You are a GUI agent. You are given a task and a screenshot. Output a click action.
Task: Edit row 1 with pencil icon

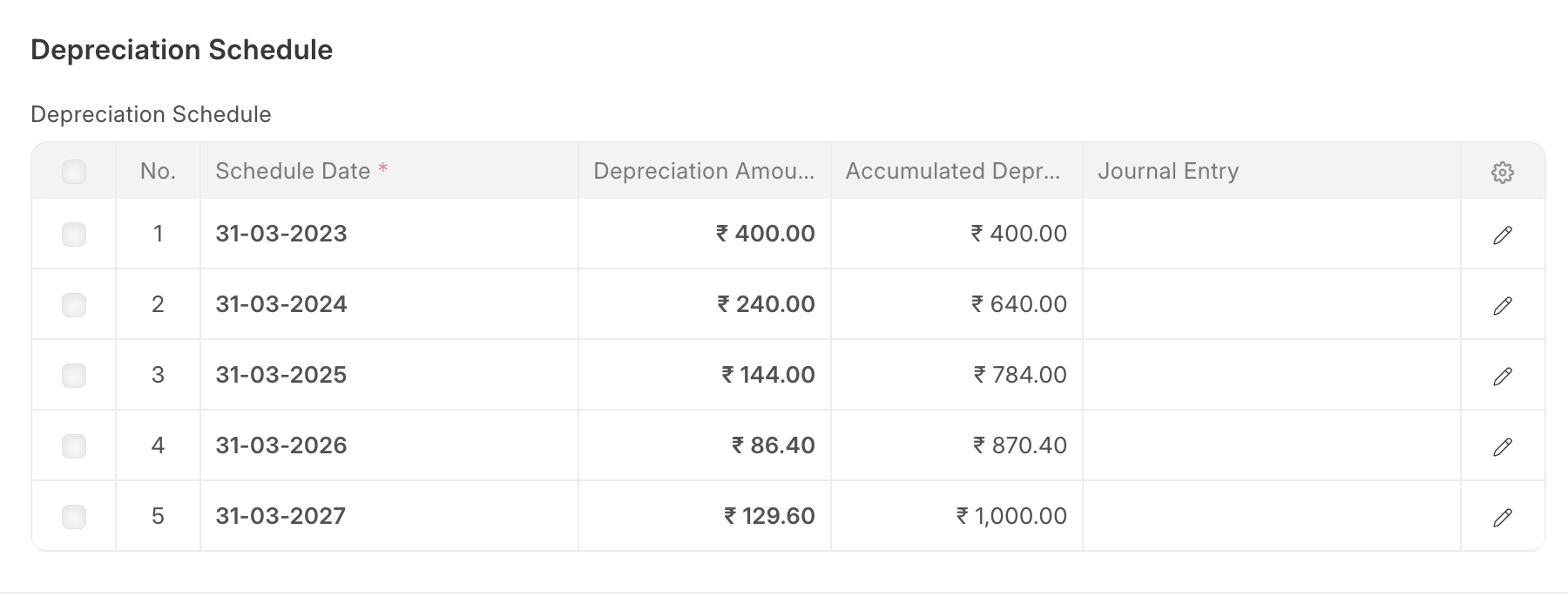tap(1502, 234)
